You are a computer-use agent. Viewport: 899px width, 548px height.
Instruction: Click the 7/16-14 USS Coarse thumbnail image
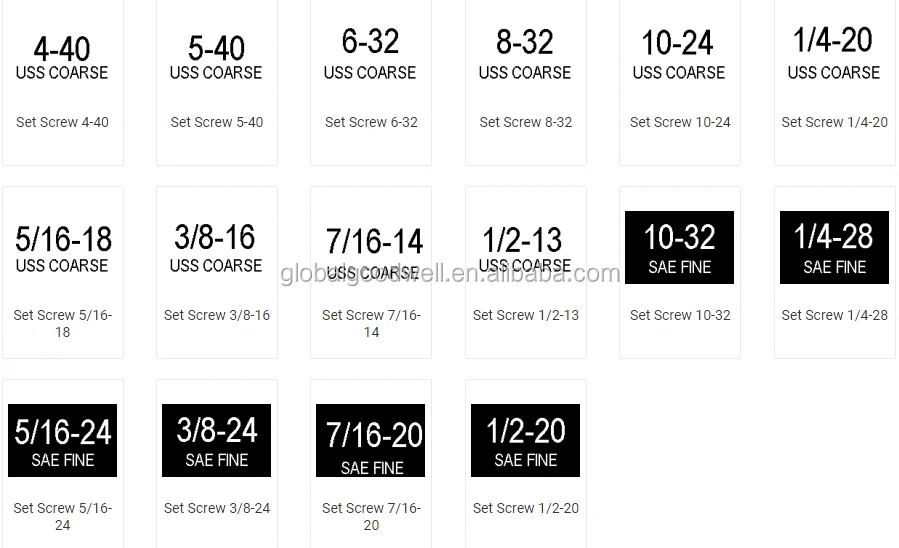click(x=372, y=253)
